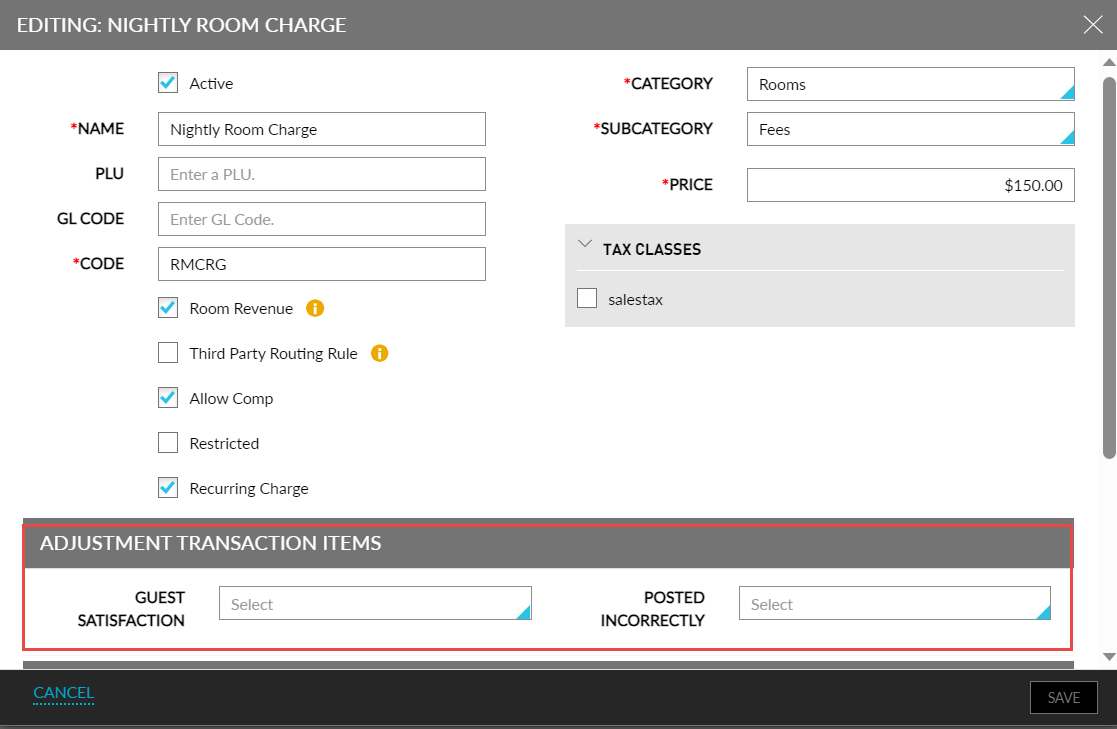
Task: Click the SAVE button
Action: (x=1063, y=697)
